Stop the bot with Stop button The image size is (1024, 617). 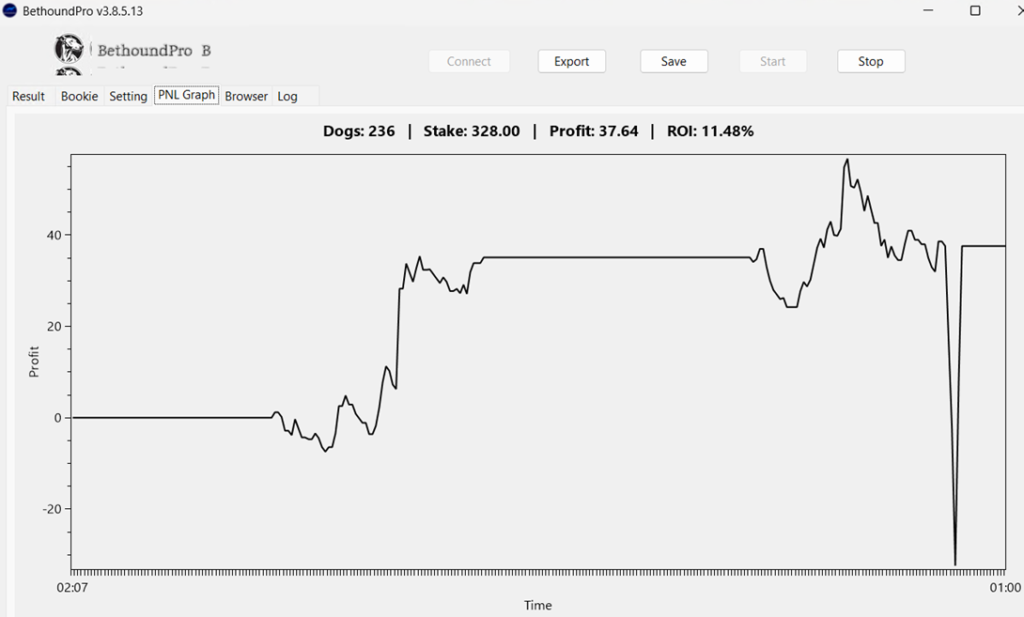[870, 61]
